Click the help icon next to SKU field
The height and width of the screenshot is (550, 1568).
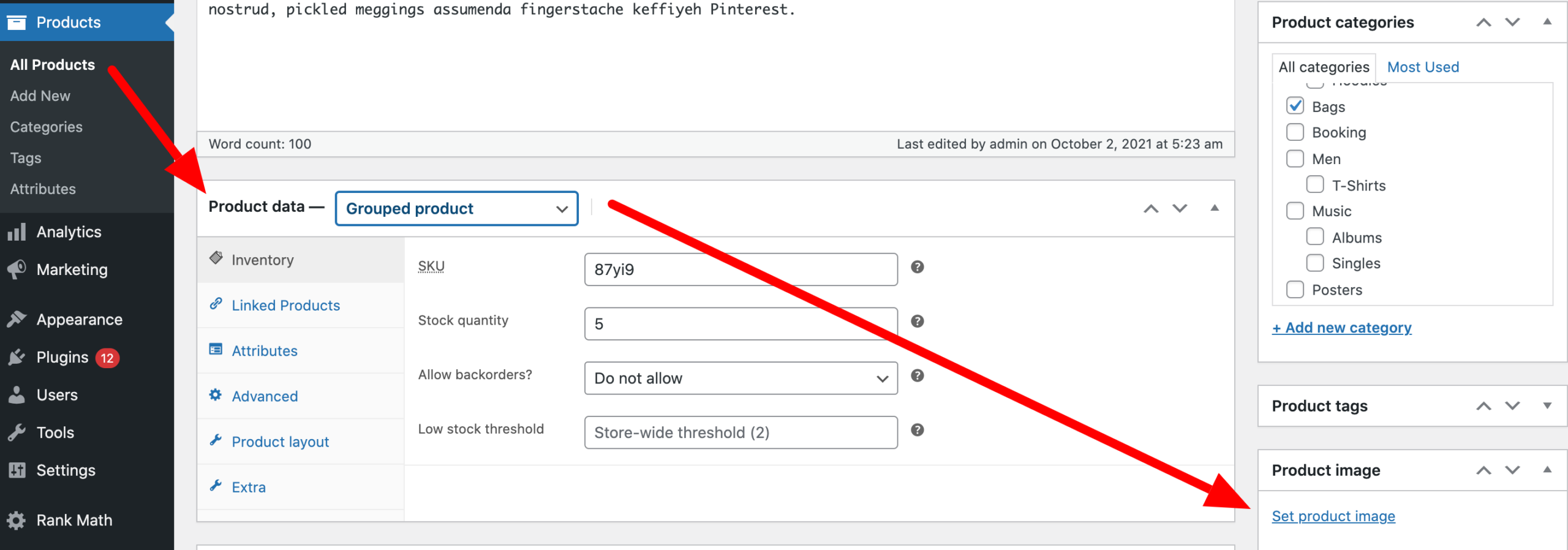point(917,267)
